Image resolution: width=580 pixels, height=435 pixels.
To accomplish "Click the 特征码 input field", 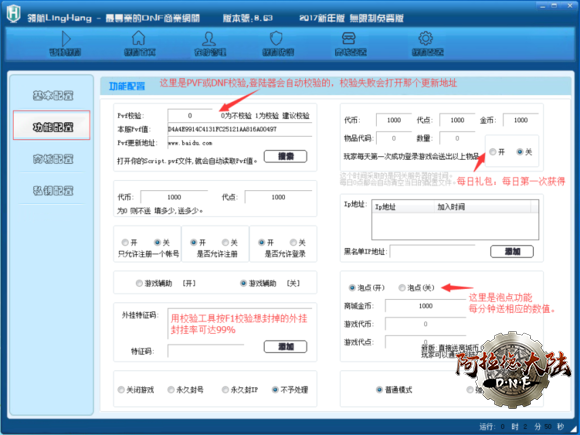I will [206, 351].
